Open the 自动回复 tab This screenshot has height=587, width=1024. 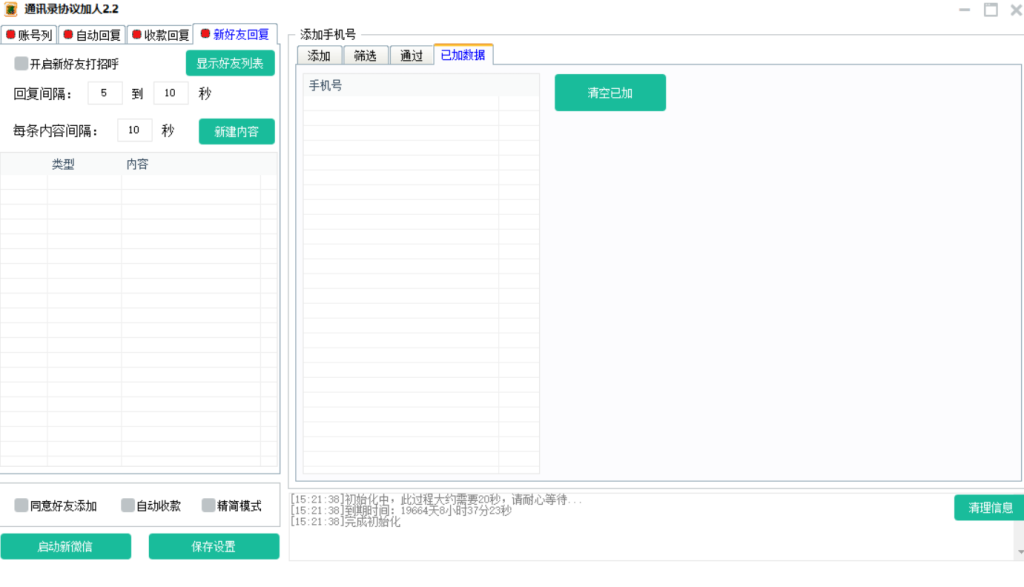click(91, 35)
